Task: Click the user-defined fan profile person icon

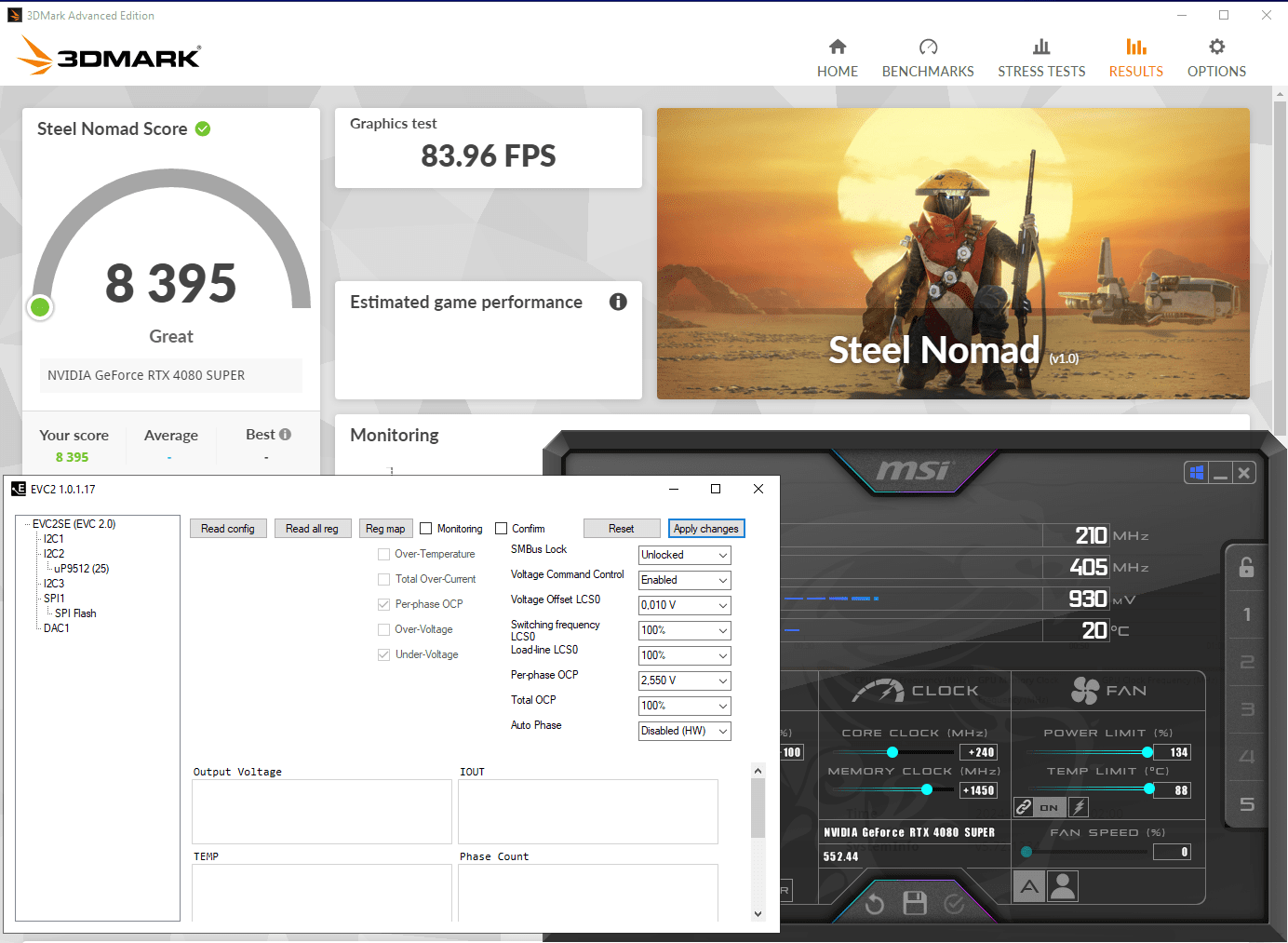Action: point(1063,886)
